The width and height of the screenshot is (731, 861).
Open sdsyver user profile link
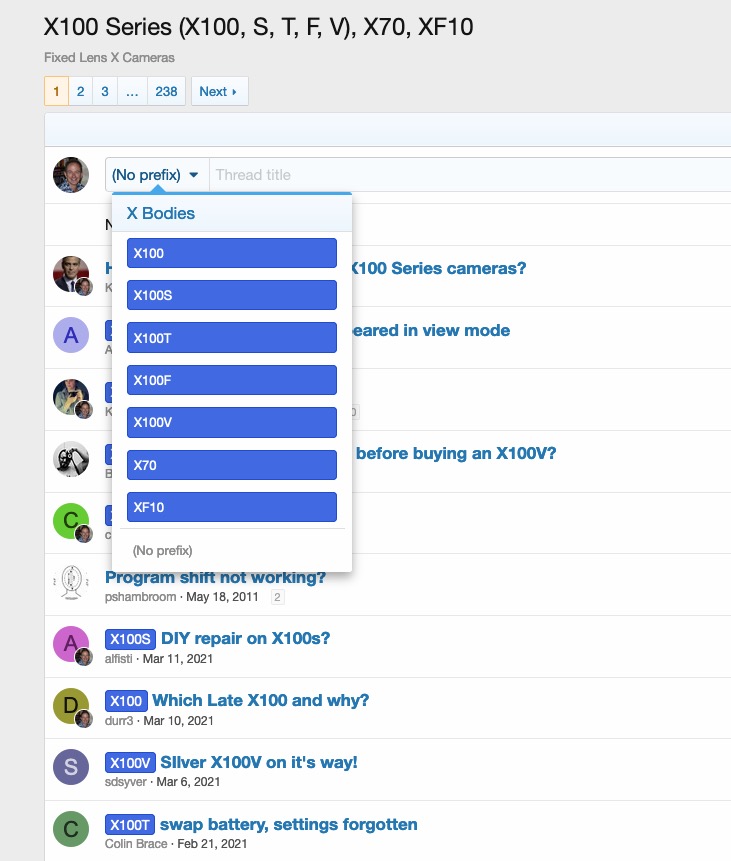126,782
